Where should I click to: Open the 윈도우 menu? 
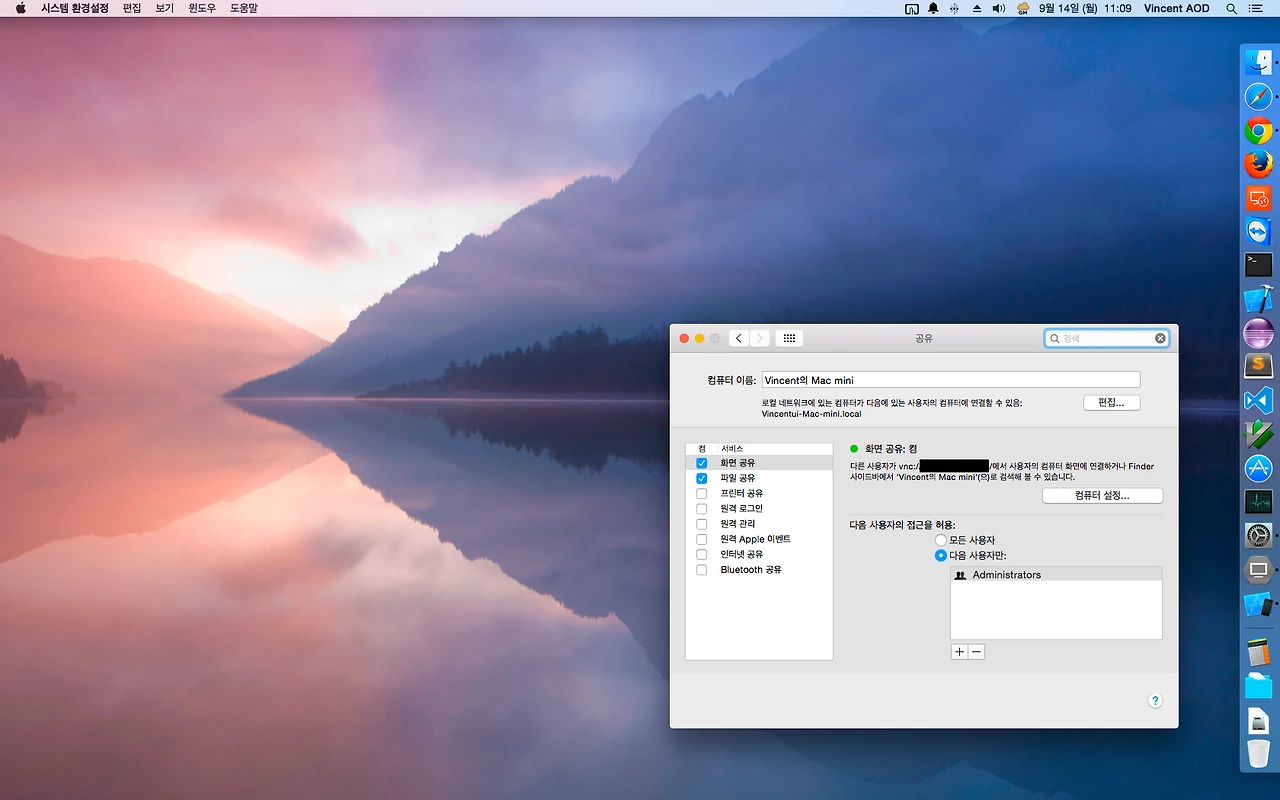tap(202, 8)
